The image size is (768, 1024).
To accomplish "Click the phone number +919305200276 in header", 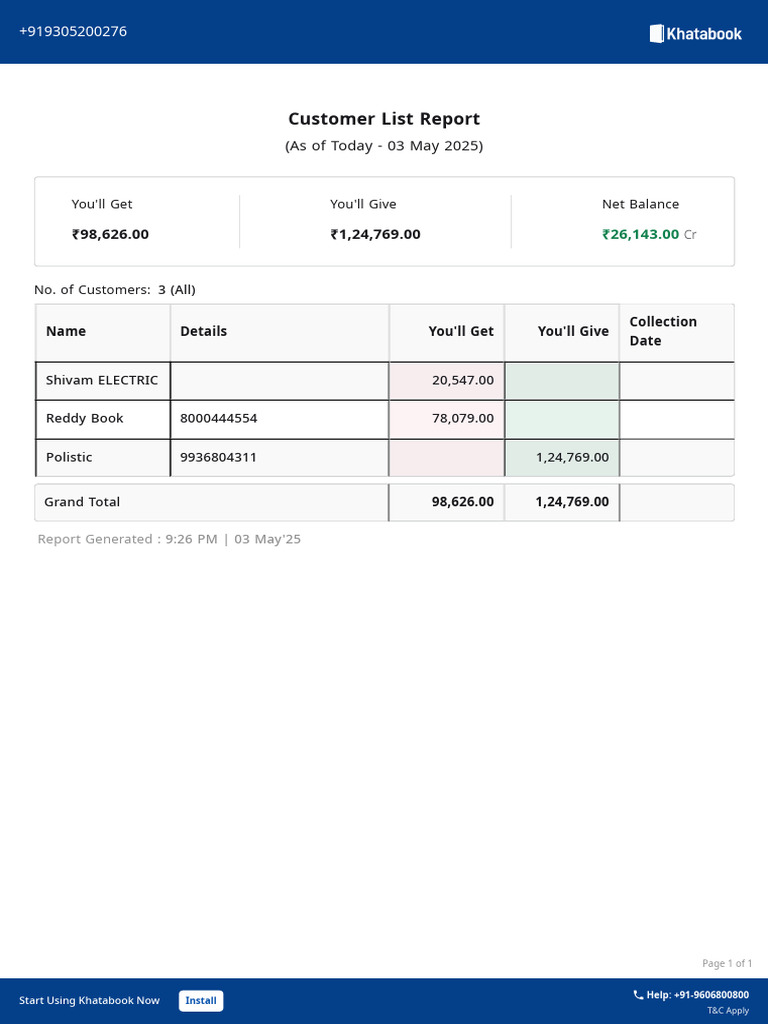I will (73, 31).
